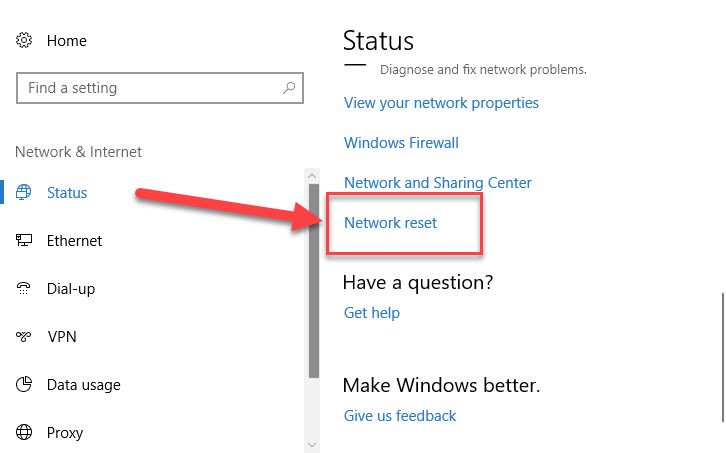
Task: Open the Ethernet settings page
Action: [x=74, y=241]
